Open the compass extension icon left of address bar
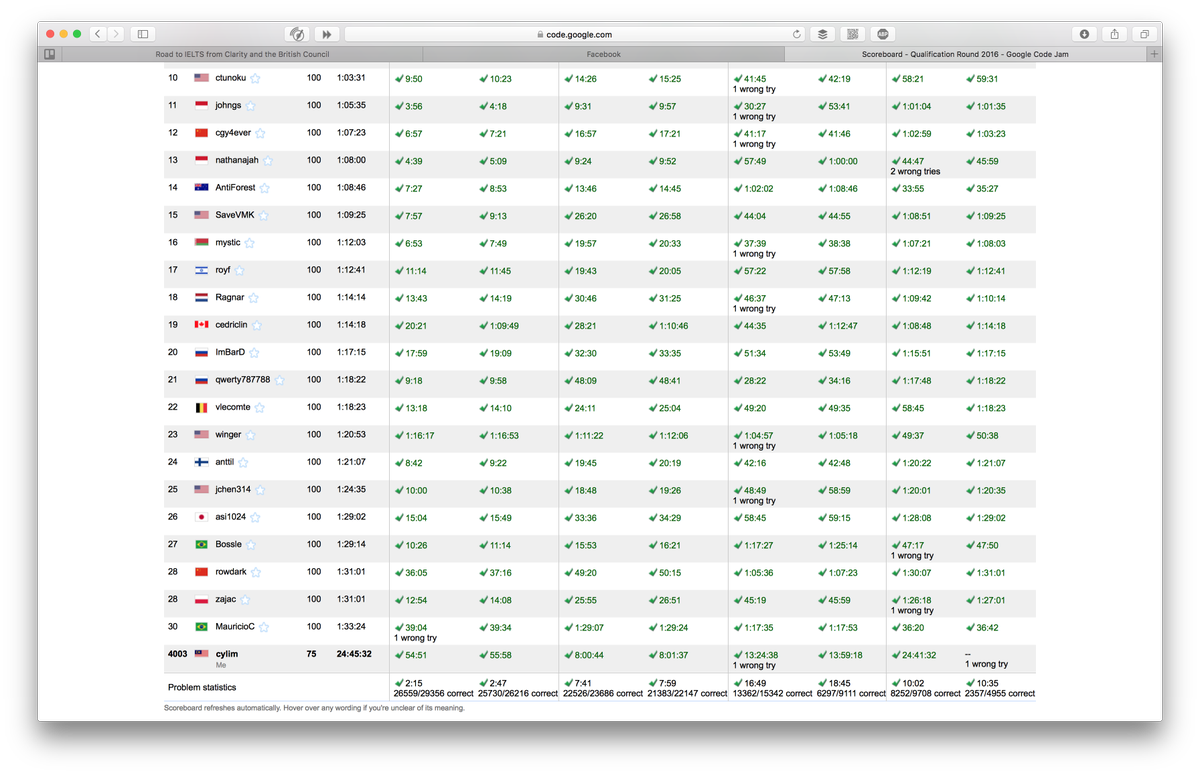The width and height of the screenshot is (1200, 775). point(297,34)
